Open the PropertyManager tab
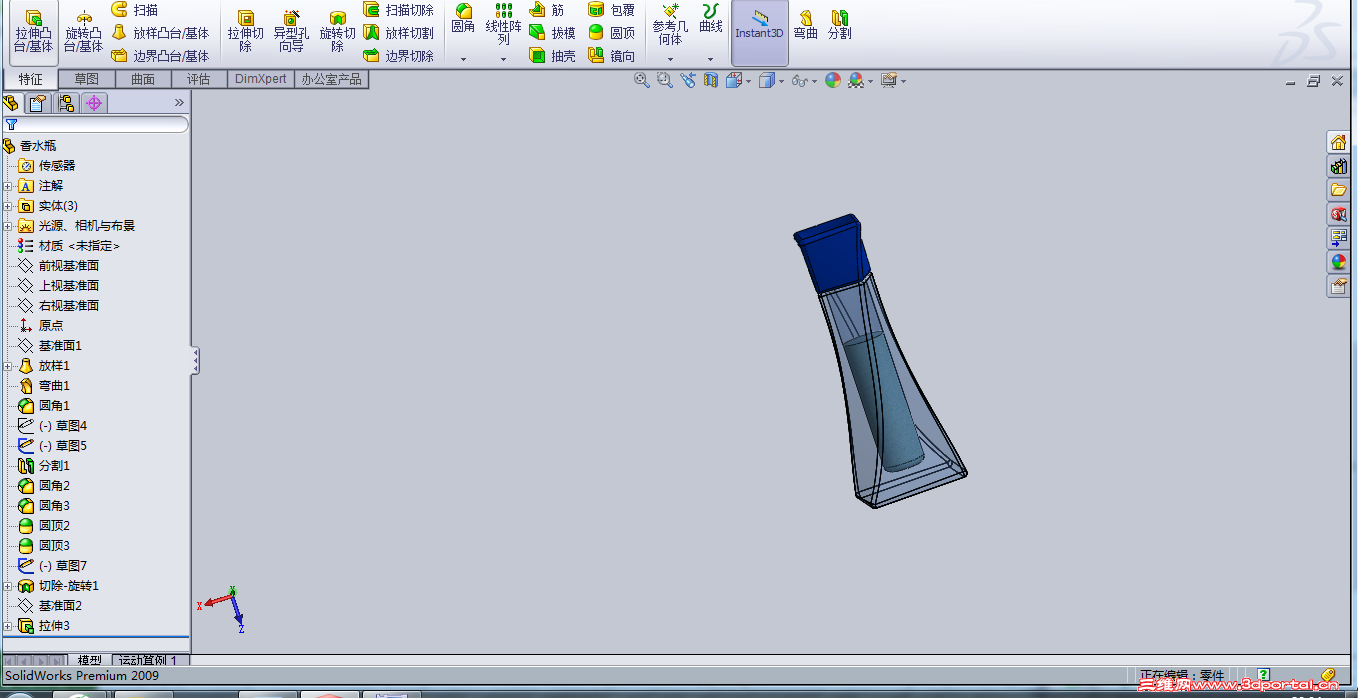The height and width of the screenshot is (698, 1358). point(38,102)
